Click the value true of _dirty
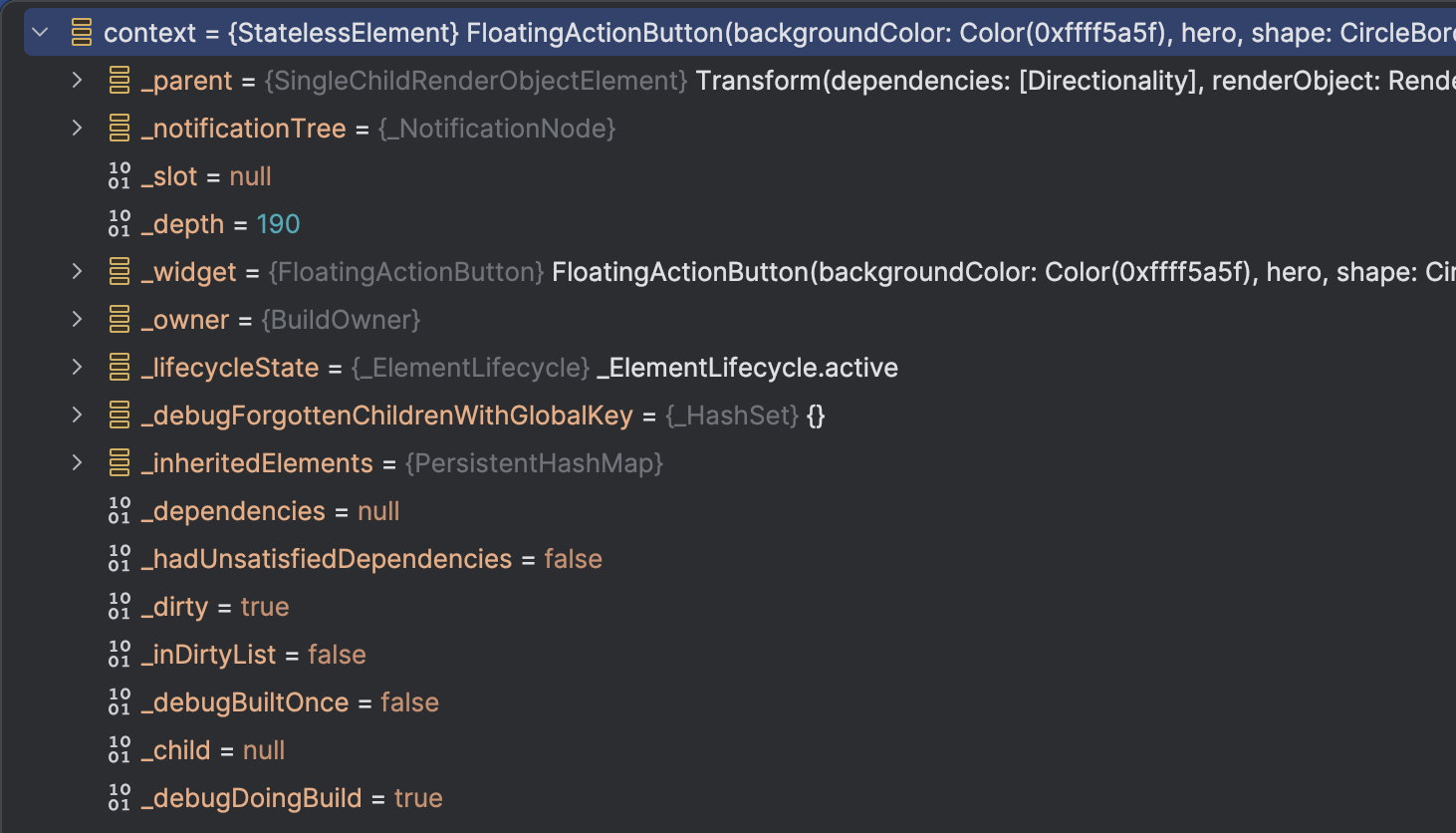Viewport: 1456px width, 833px height. coord(265,606)
